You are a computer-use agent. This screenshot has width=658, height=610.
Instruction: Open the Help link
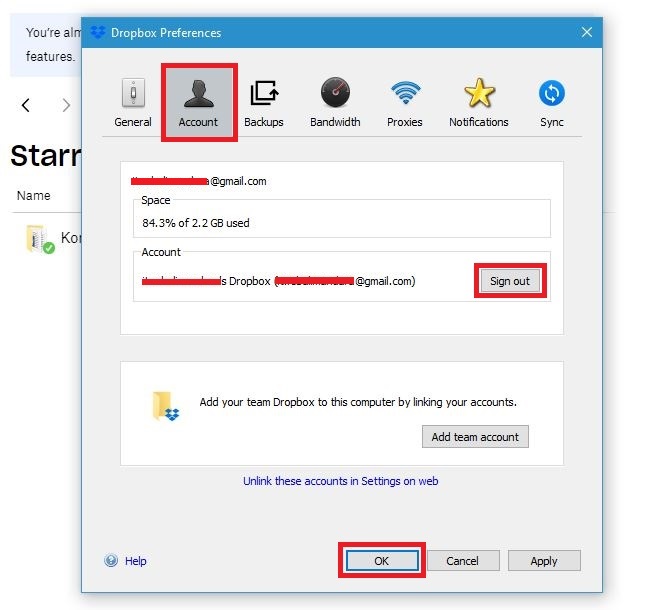tap(136, 560)
